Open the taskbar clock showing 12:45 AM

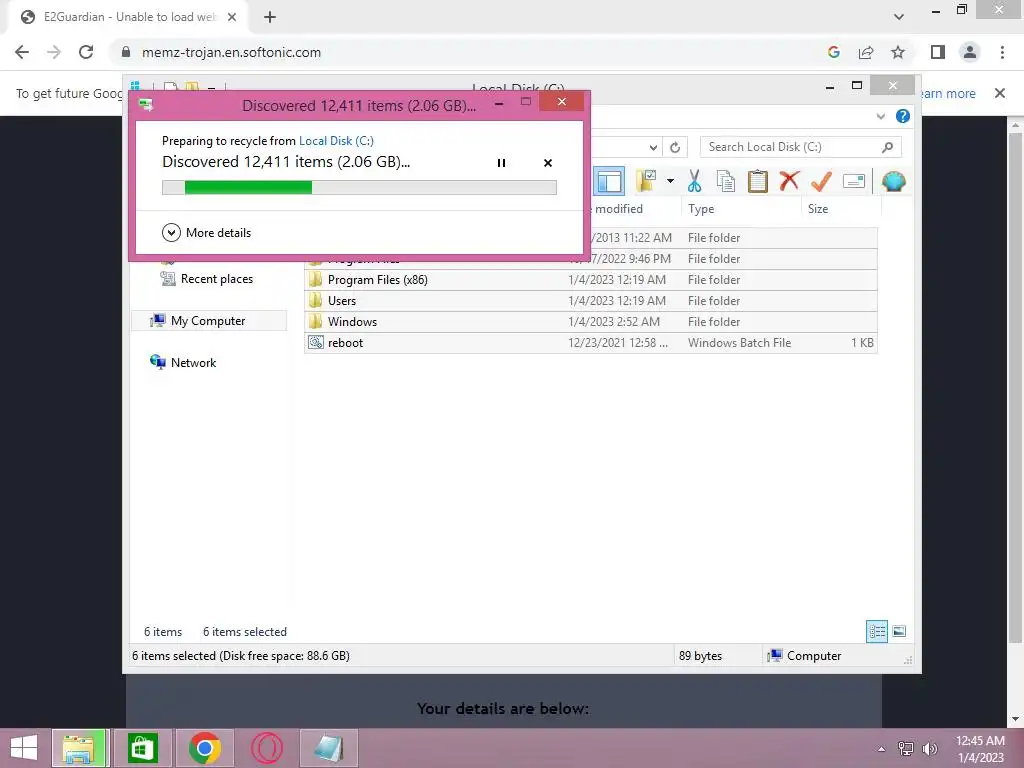click(980, 748)
